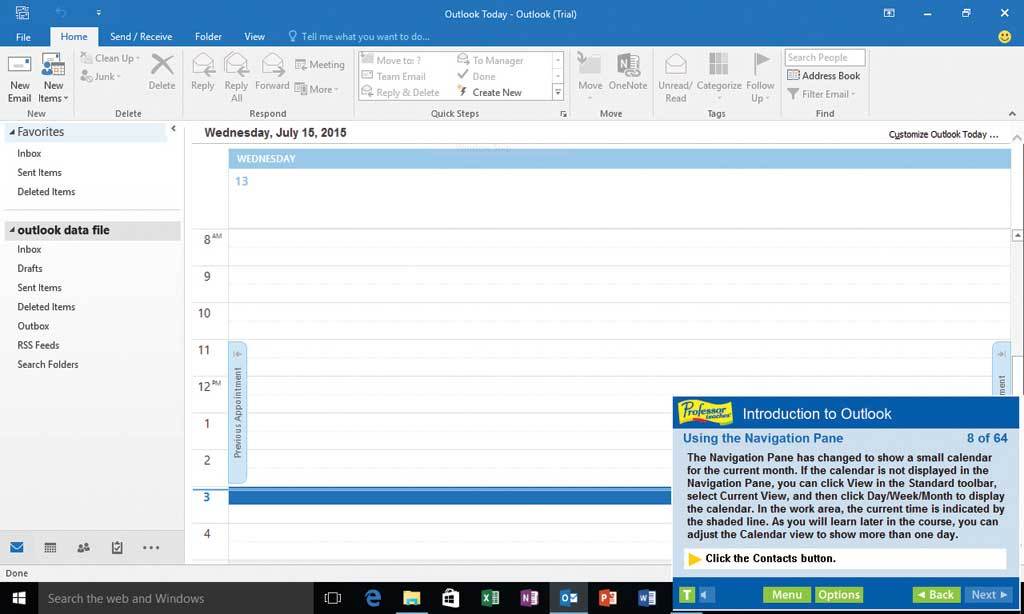Click the Delete icon in ribbon
This screenshot has height=614, width=1024.
pos(162,72)
